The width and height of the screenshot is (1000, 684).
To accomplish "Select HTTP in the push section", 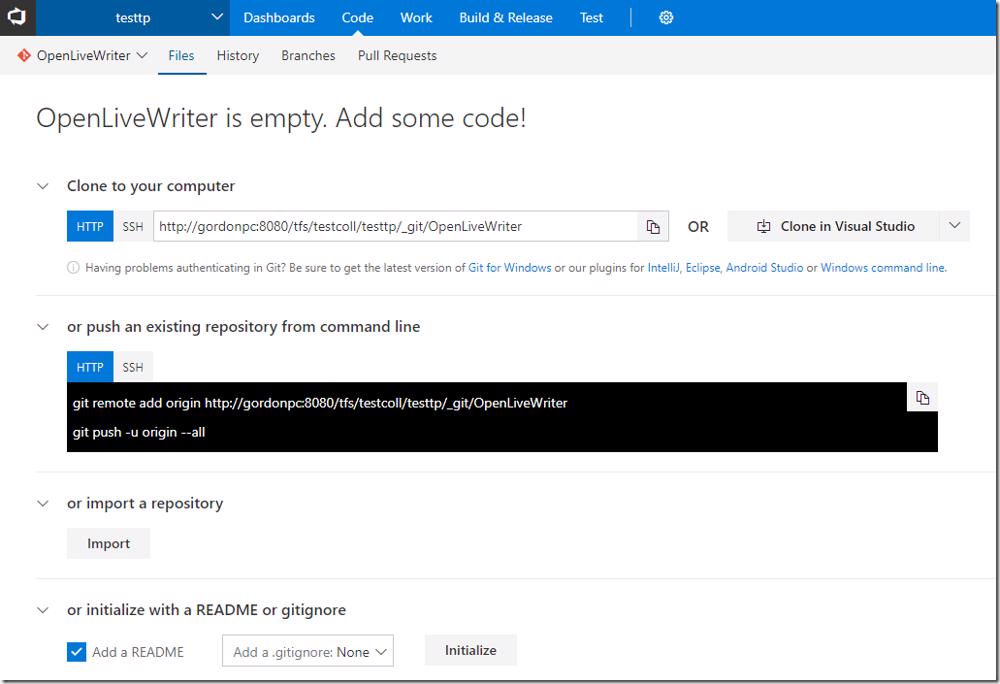I will pos(90,367).
